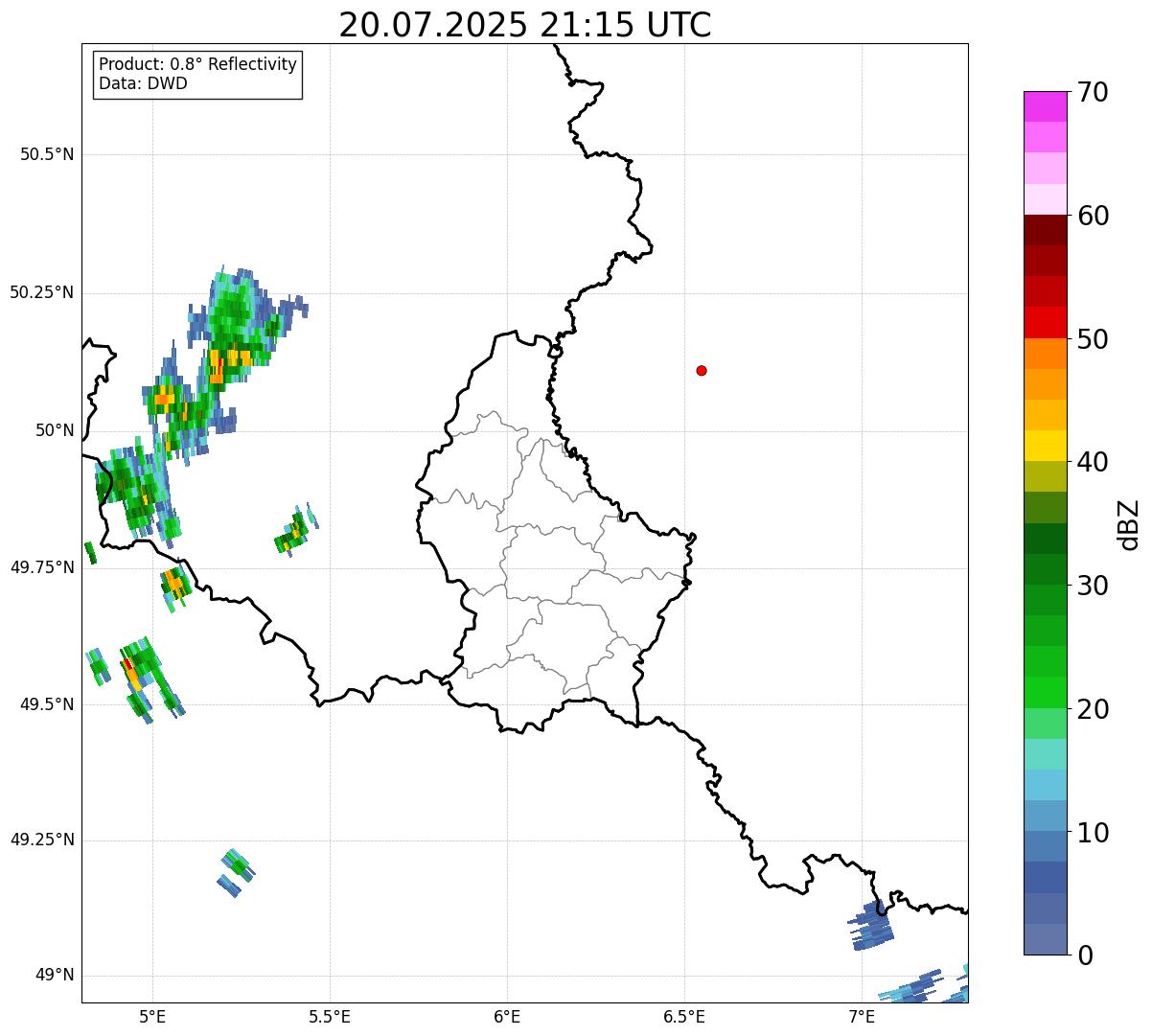The width and height of the screenshot is (1152, 1036).
Task: Click the red station marker dot
Action: (x=702, y=370)
